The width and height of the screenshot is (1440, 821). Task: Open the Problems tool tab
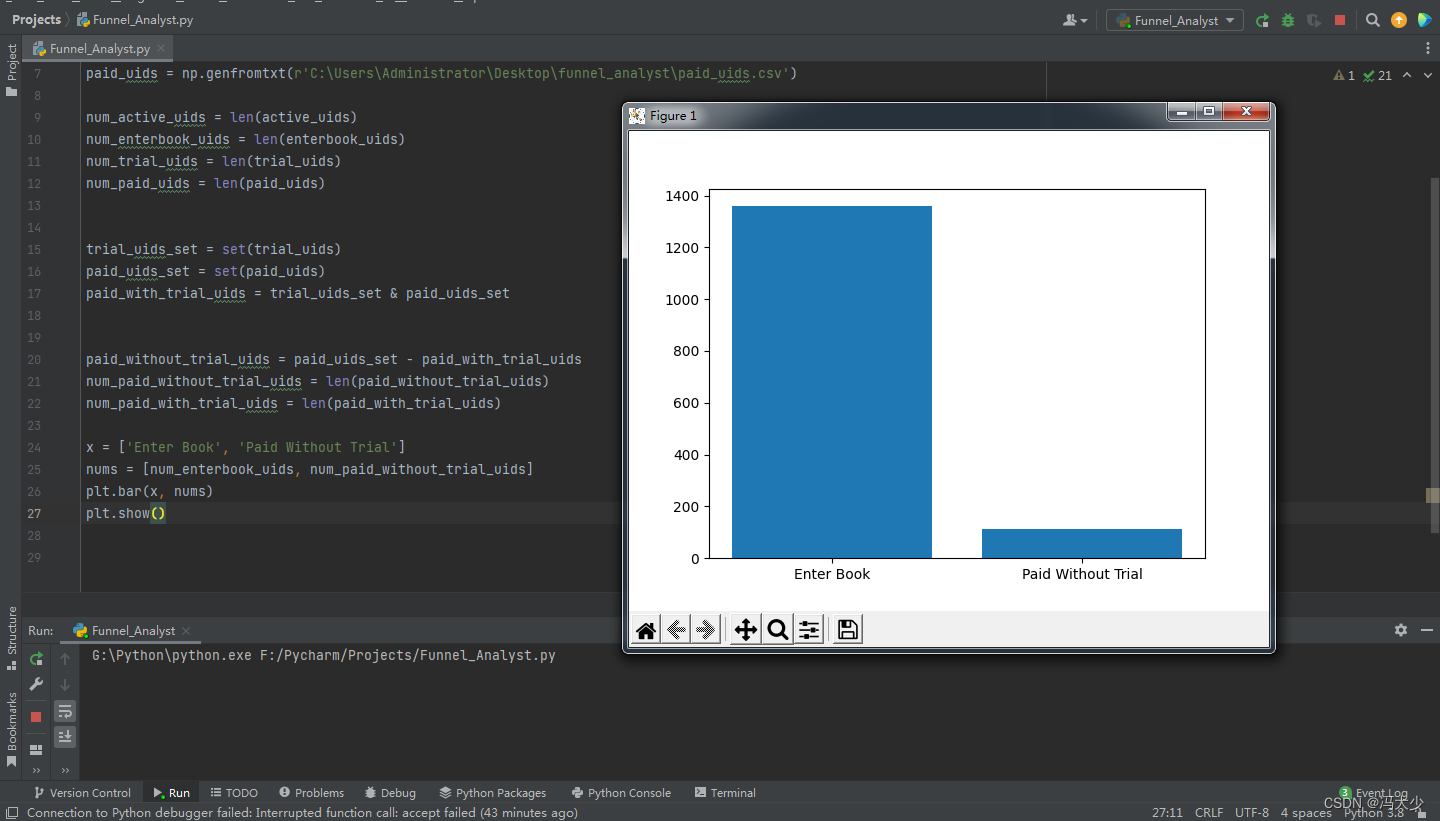[311, 793]
